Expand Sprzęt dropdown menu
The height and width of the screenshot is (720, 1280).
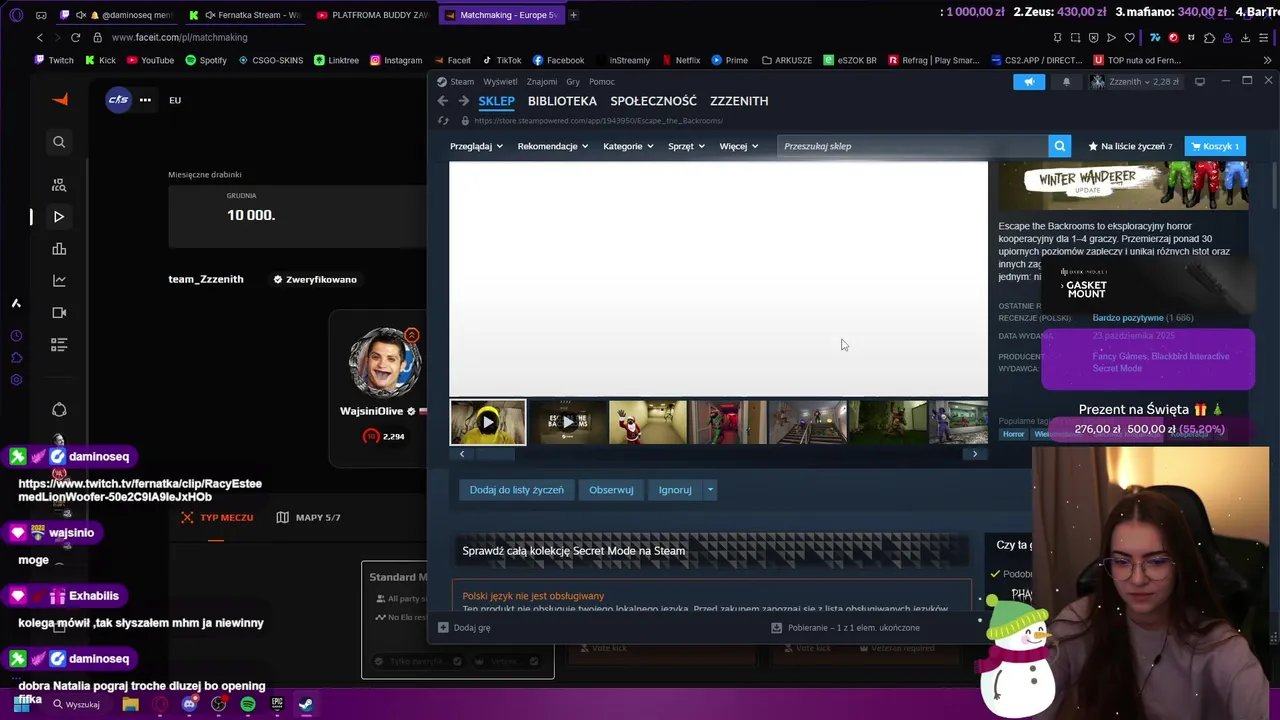(686, 146)
